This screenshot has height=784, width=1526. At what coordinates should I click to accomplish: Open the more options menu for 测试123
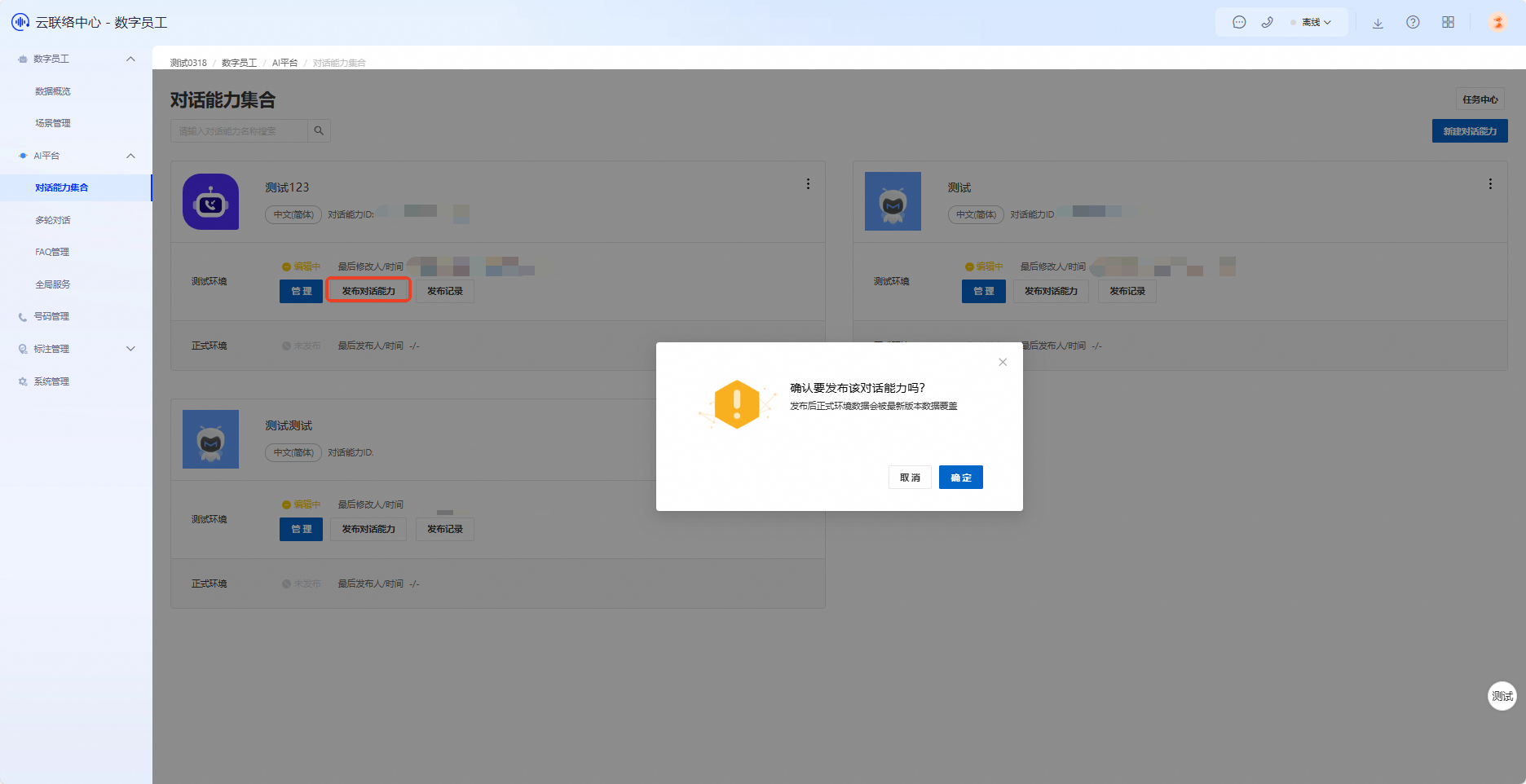pos(808,184)
